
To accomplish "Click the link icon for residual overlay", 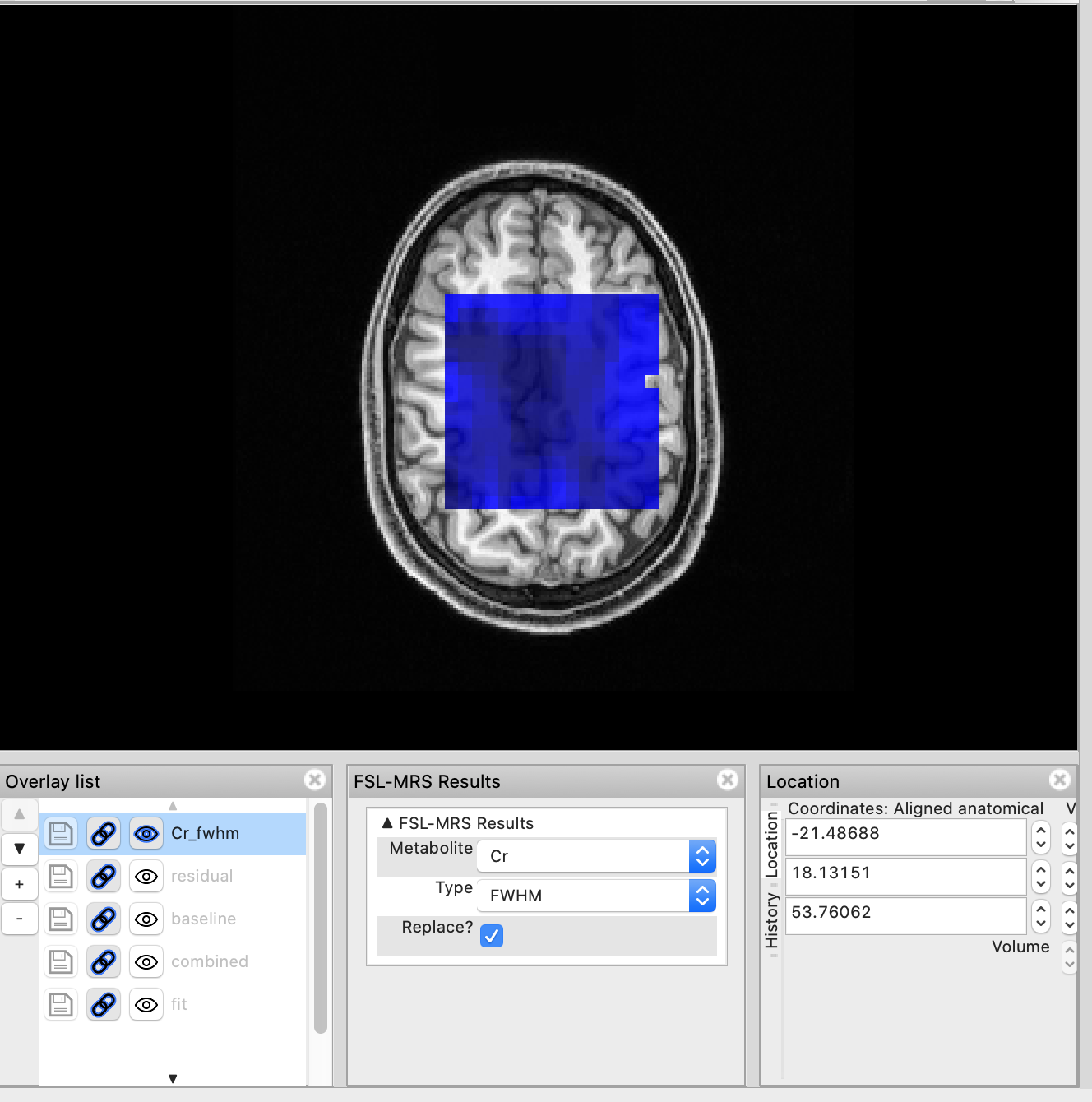I will [x=104, y=877].
